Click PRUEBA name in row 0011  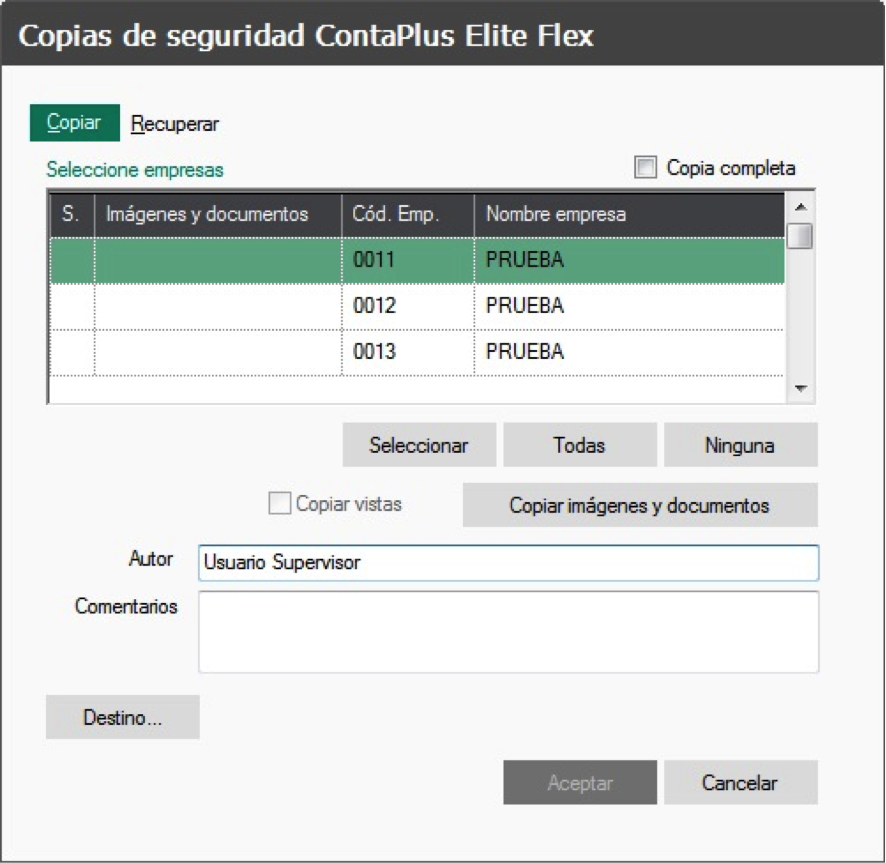click(x=629, y=260)
